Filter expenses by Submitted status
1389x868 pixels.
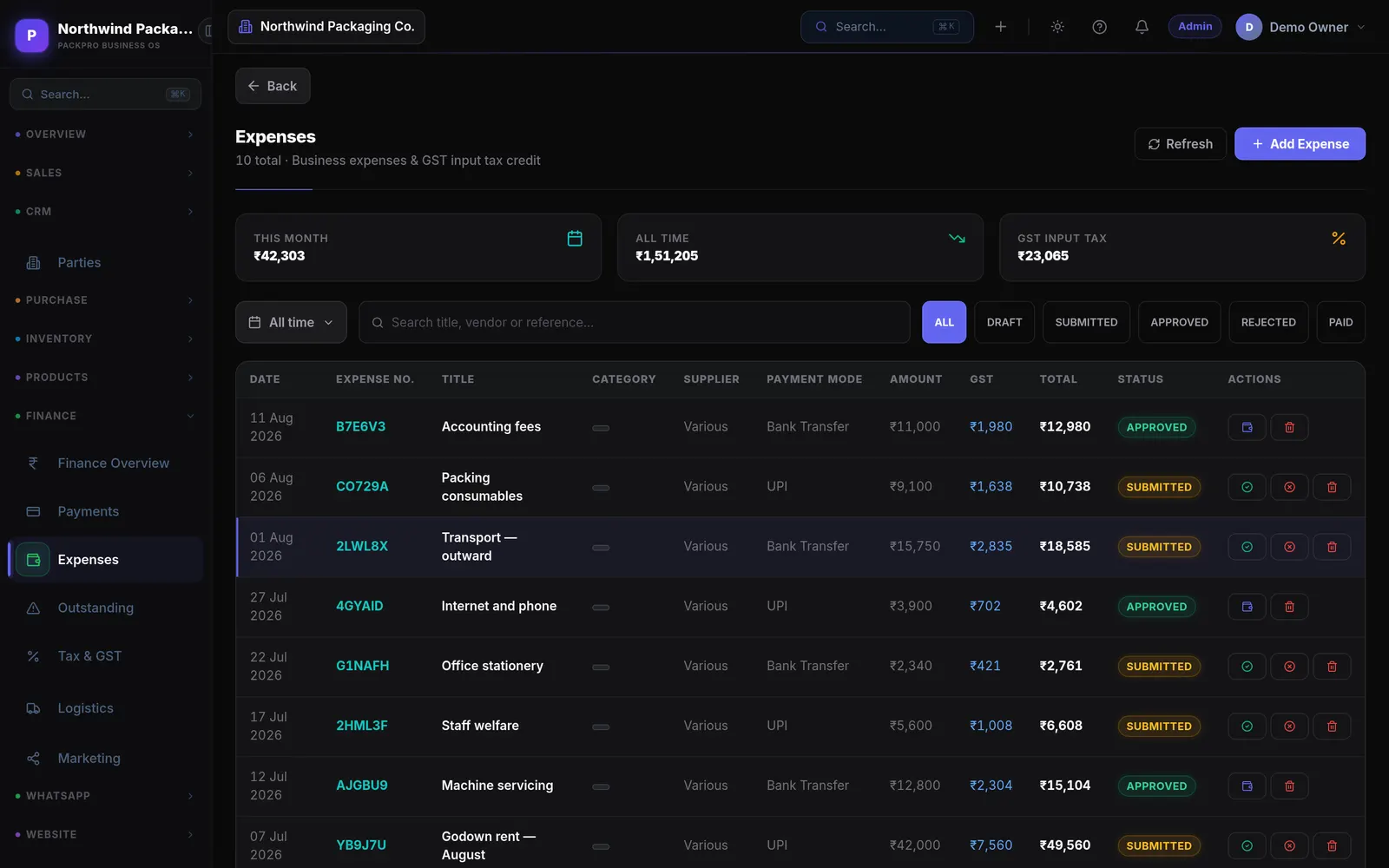pos(1086,322)
